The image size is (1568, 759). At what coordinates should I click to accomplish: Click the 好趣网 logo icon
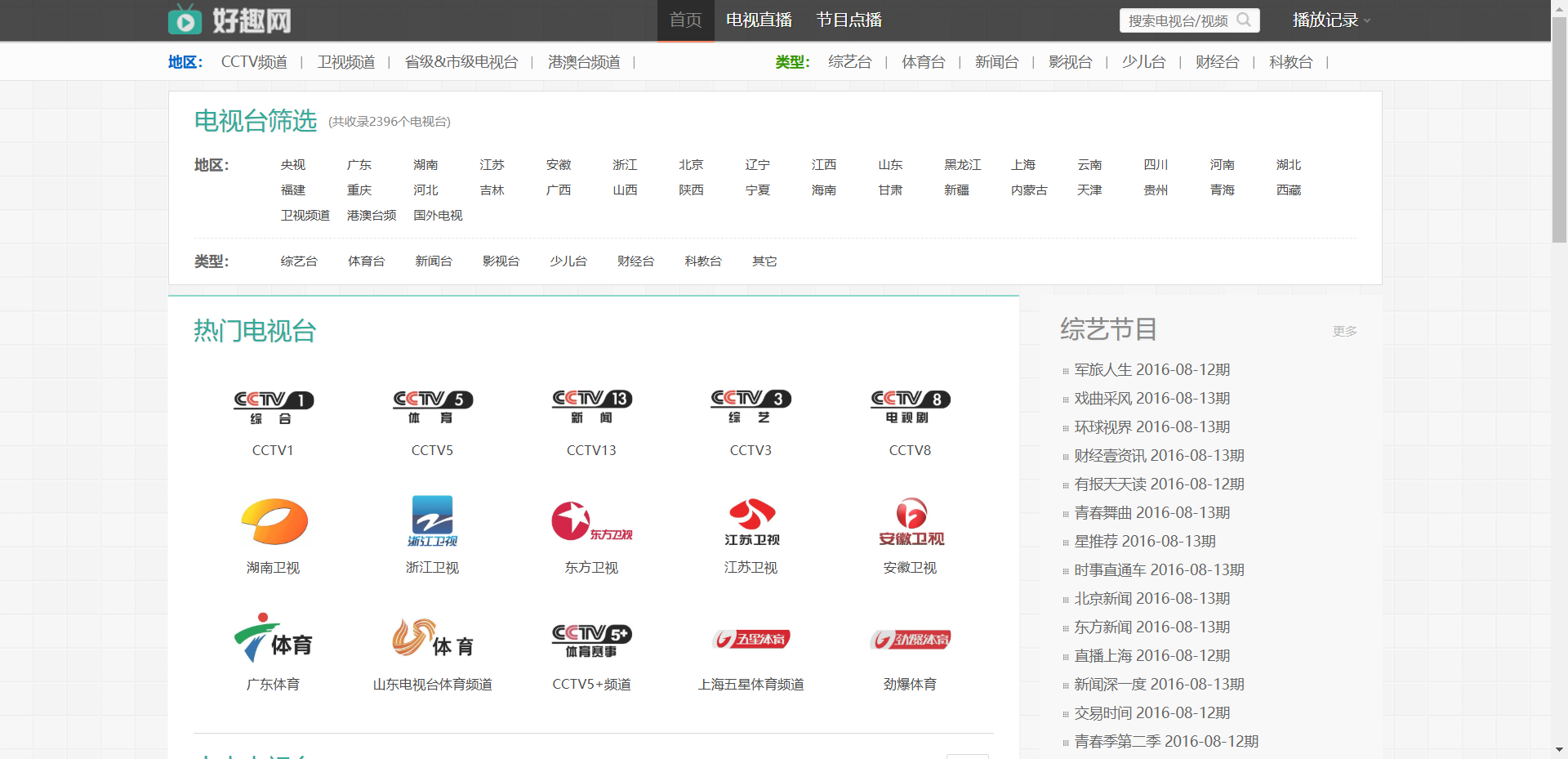pyautogui.click(x=185, y=20)
